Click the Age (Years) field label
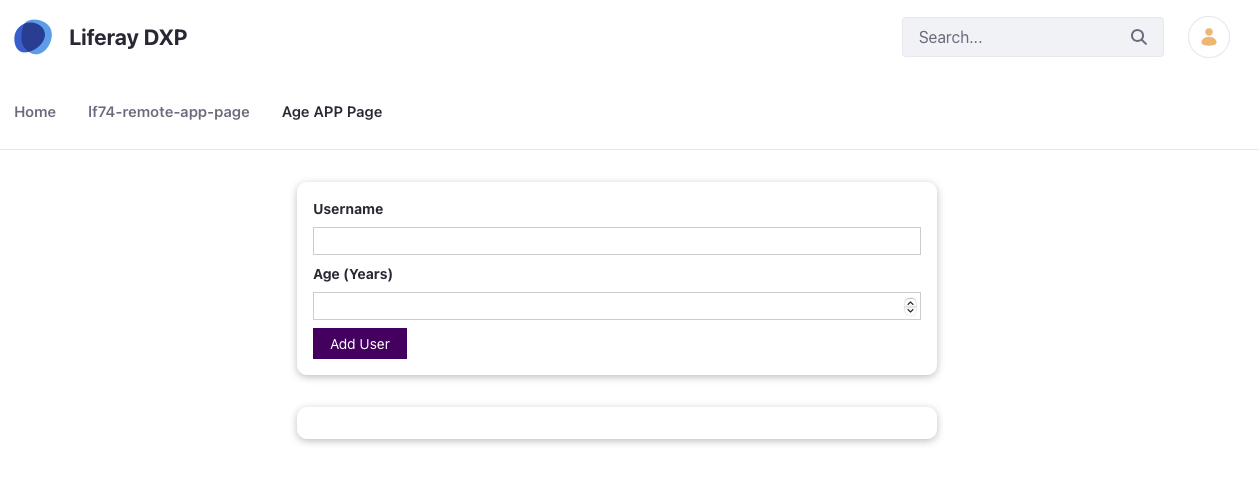This screenshot has height=485, width=1259. (x=353, y=274)
